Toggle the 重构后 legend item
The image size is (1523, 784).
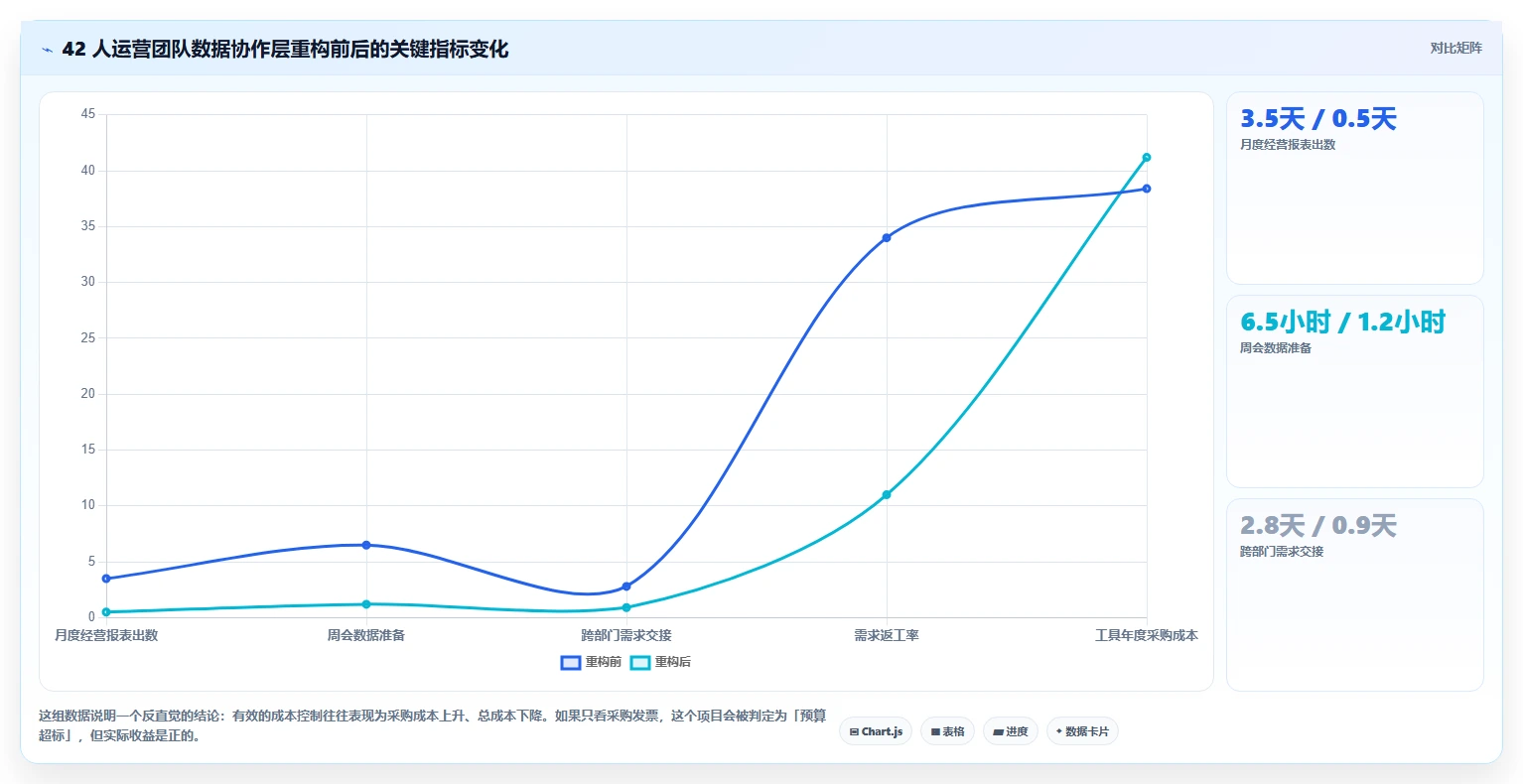tap(661, 662)
